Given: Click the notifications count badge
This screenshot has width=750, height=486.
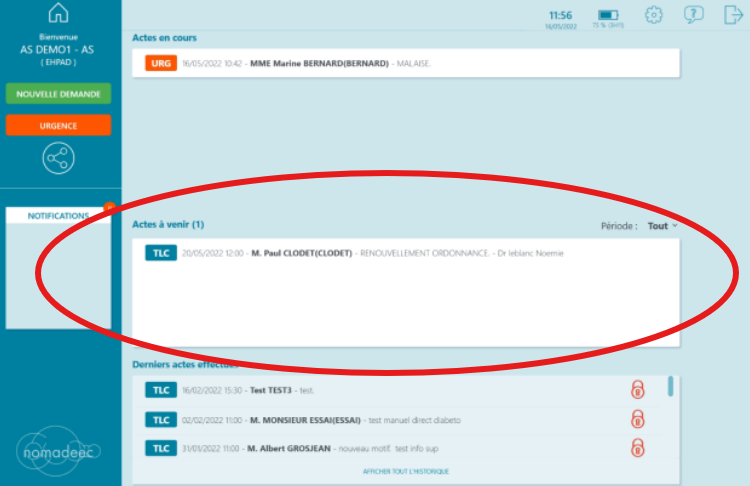Looking at the screenshot, I should (x=110, y=207).
